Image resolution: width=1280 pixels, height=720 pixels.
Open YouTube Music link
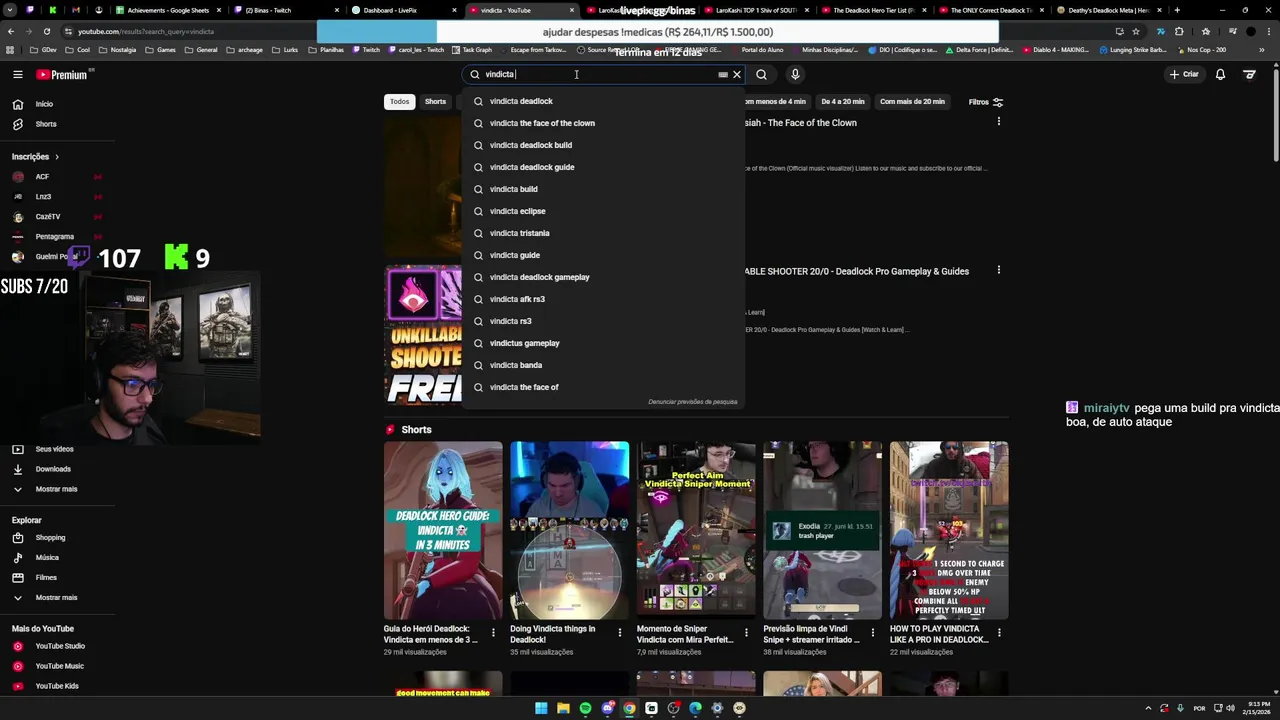[59, 666]
